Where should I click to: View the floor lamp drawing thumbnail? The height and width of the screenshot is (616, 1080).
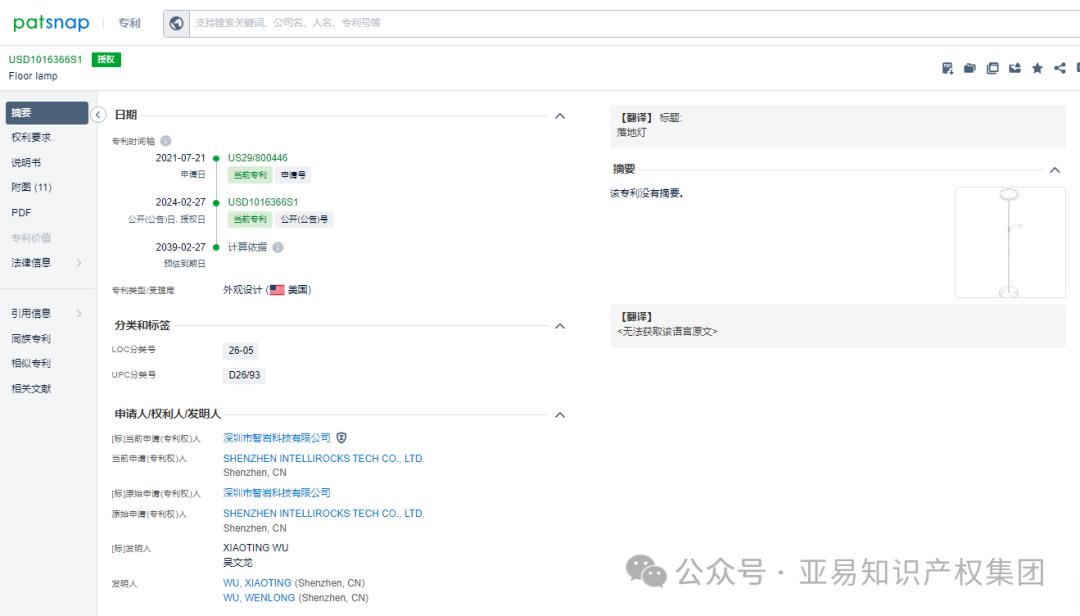[x=1010, y=242]
